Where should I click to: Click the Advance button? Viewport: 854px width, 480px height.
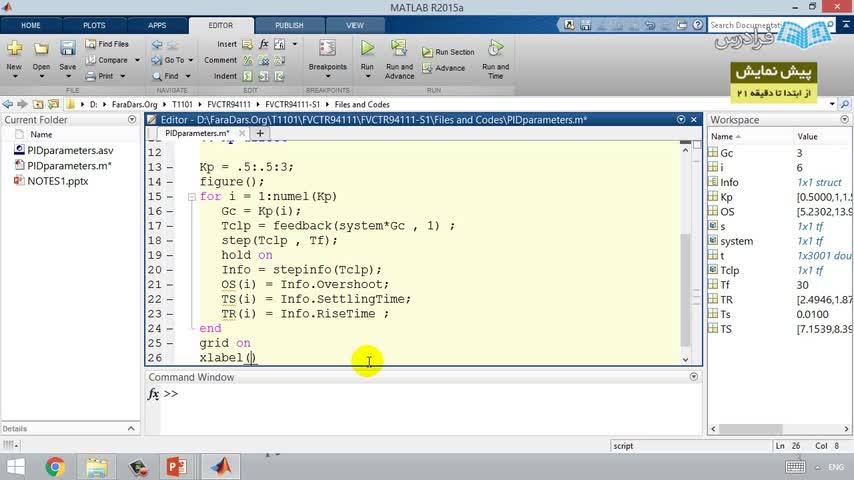click(444, 68)
